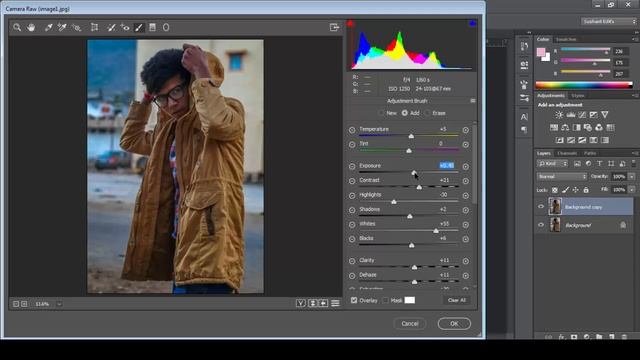Select the Graduated Filter tool
This screenshot has width=640, height=360.
pos(152,27)
